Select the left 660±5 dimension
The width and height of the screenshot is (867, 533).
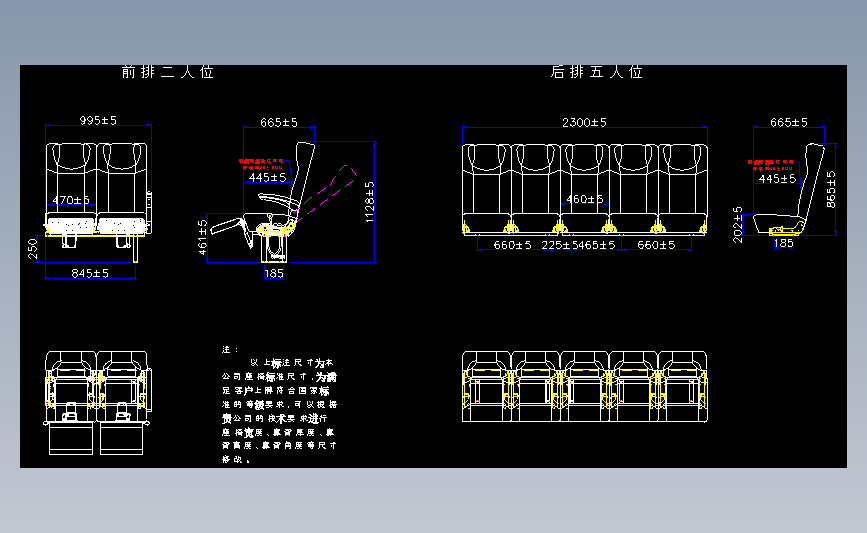pyautogui.click(x=513, y=245)
